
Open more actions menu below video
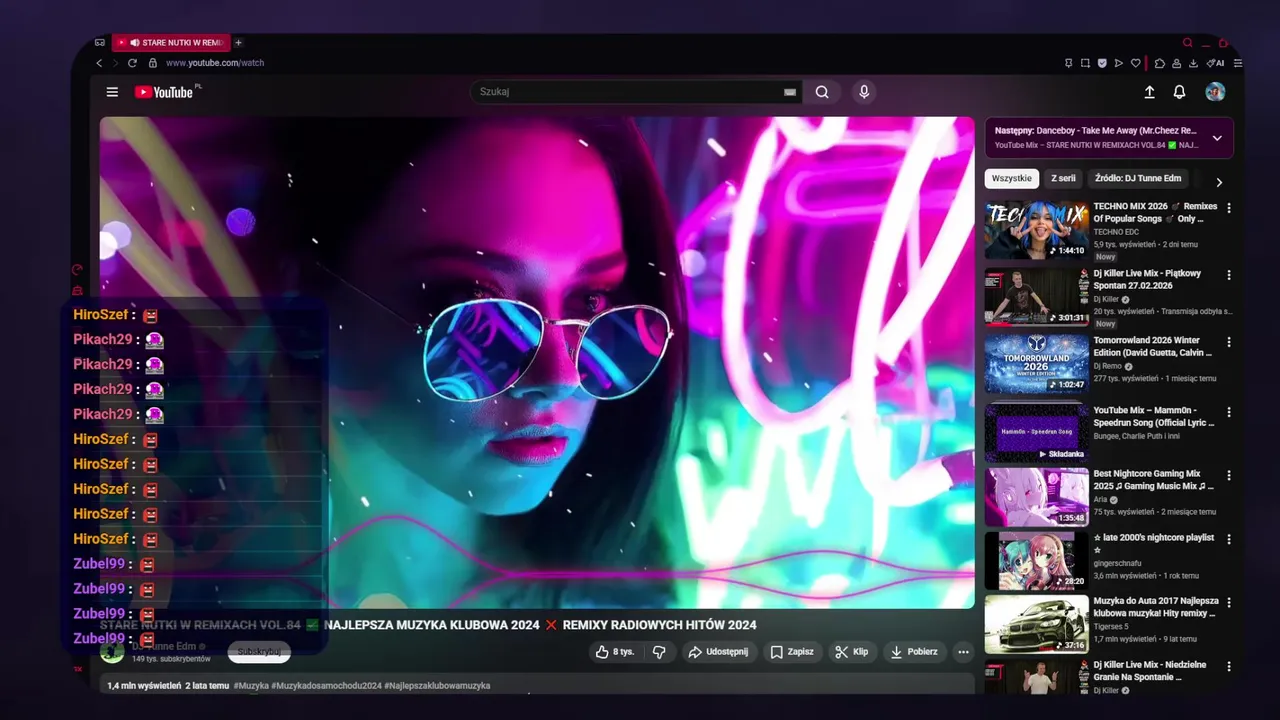pos(963,652)
